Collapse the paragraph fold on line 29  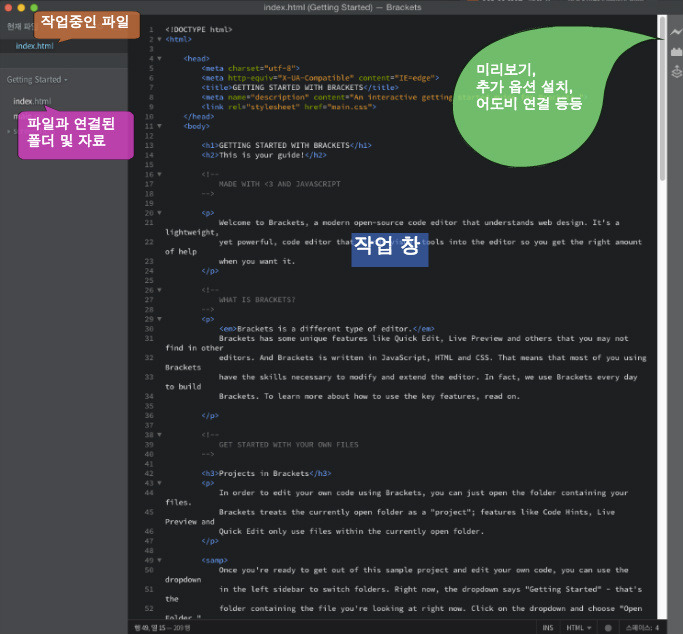point(159,319)
